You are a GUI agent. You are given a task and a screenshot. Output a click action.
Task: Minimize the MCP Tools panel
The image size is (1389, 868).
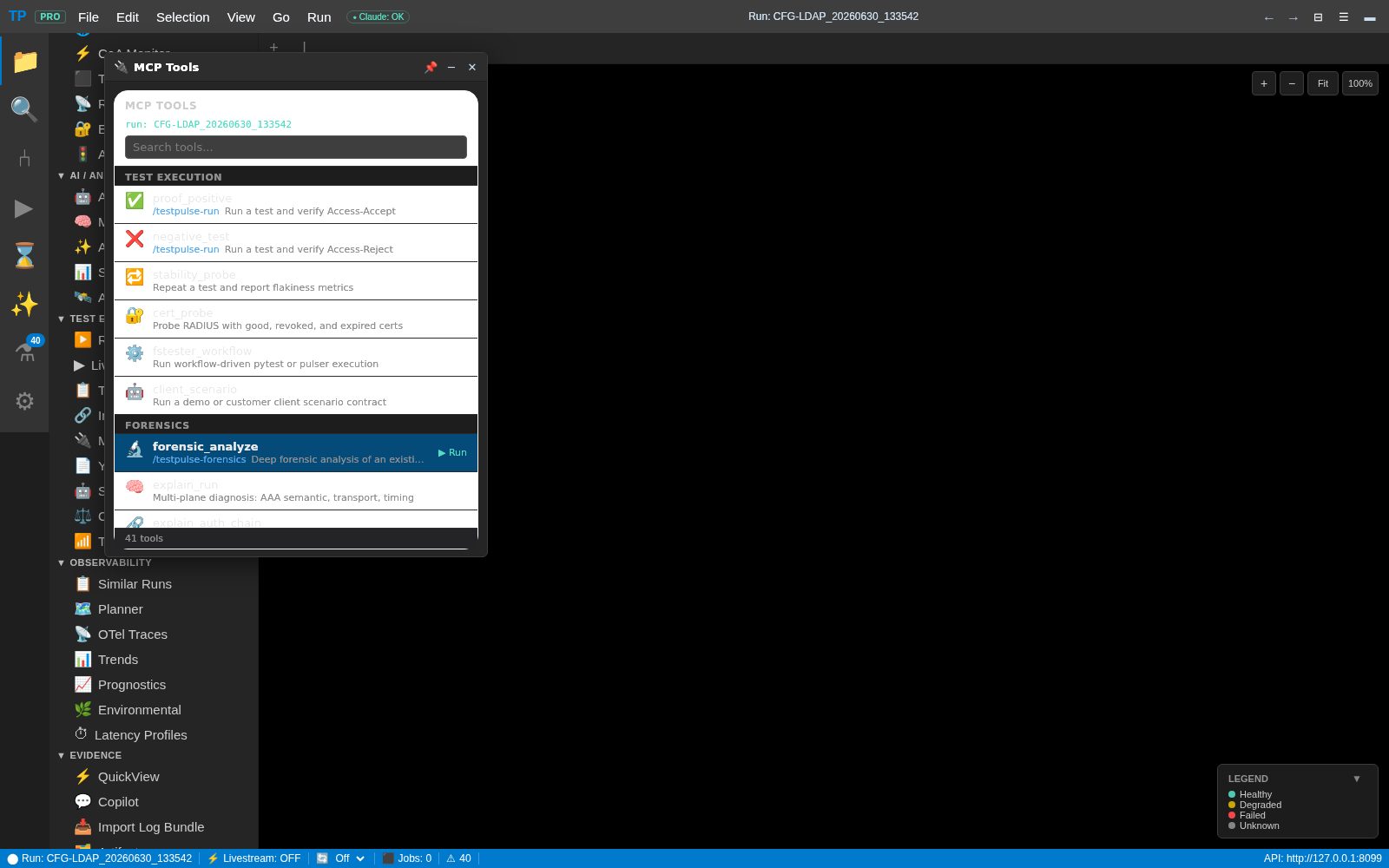coord(451,67)
